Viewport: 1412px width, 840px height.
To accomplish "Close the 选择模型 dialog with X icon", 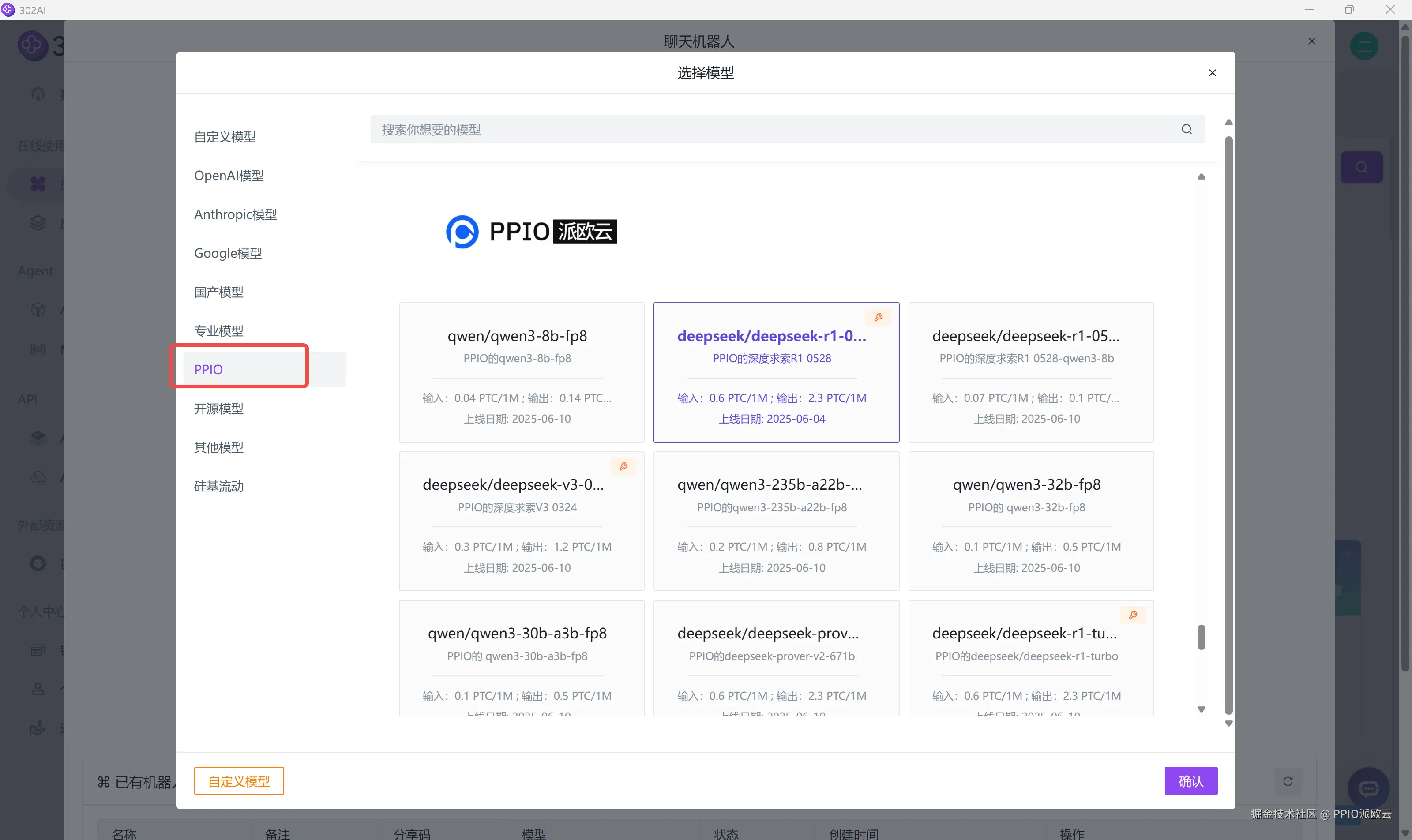I will click(1212, 72).
